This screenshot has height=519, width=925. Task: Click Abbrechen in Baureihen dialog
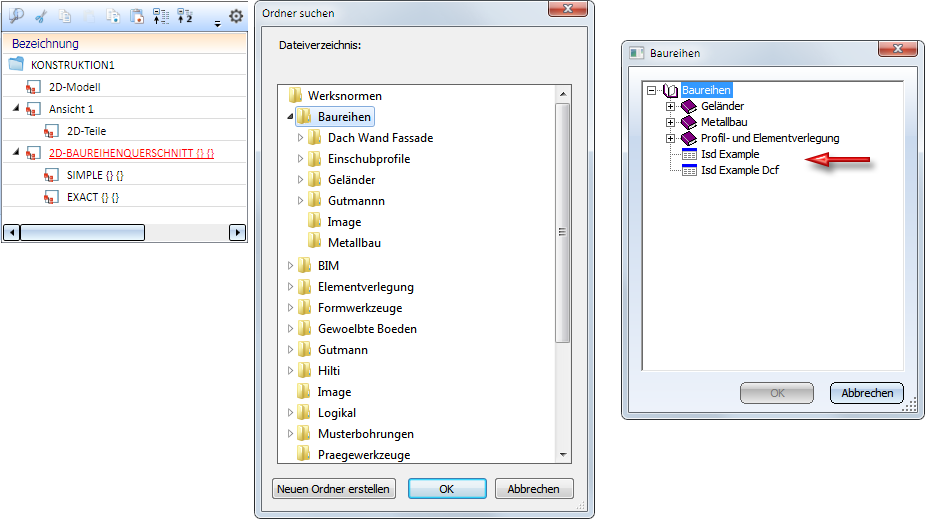(867, 393)
